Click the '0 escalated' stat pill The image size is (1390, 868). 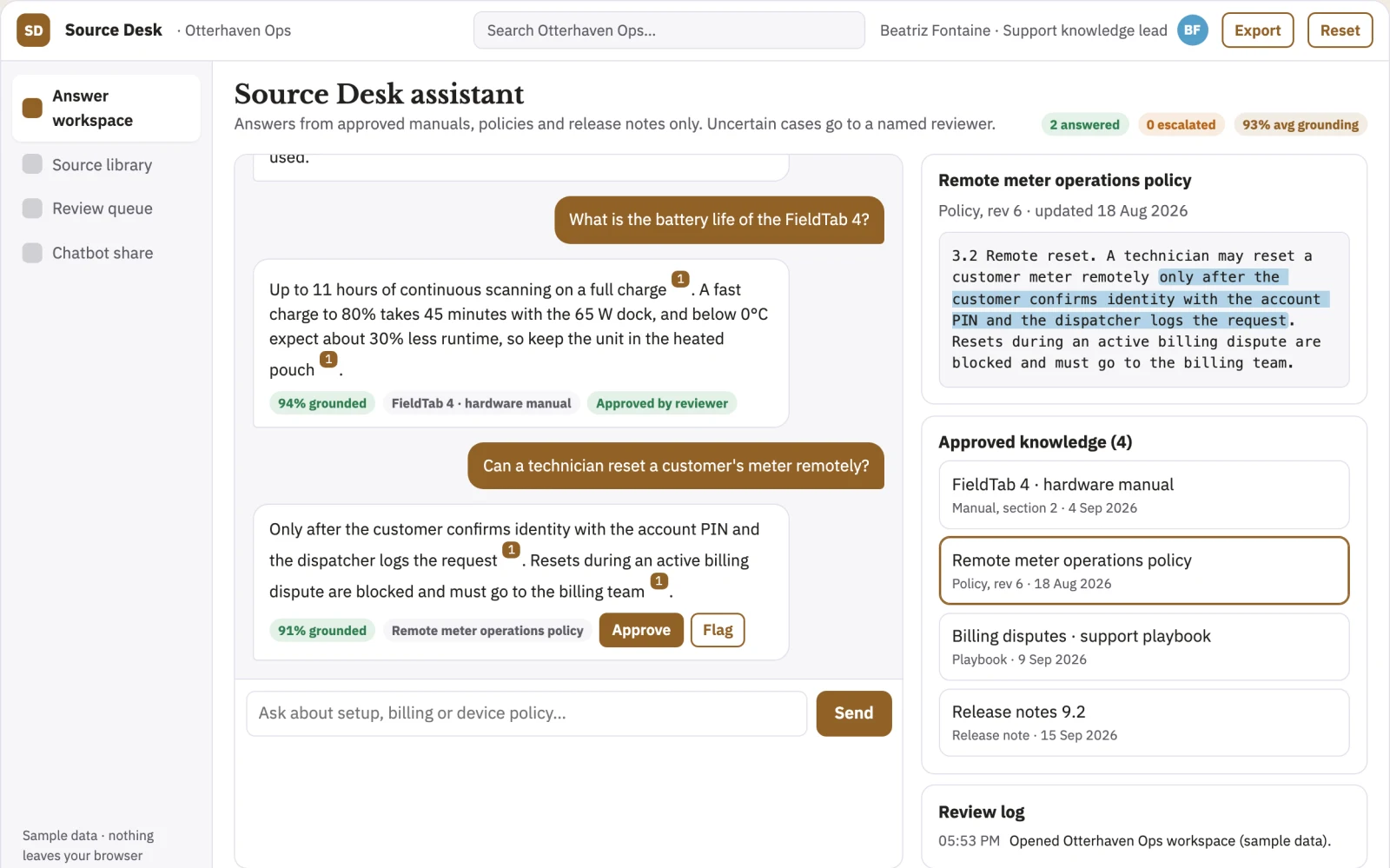point(1181,124)
